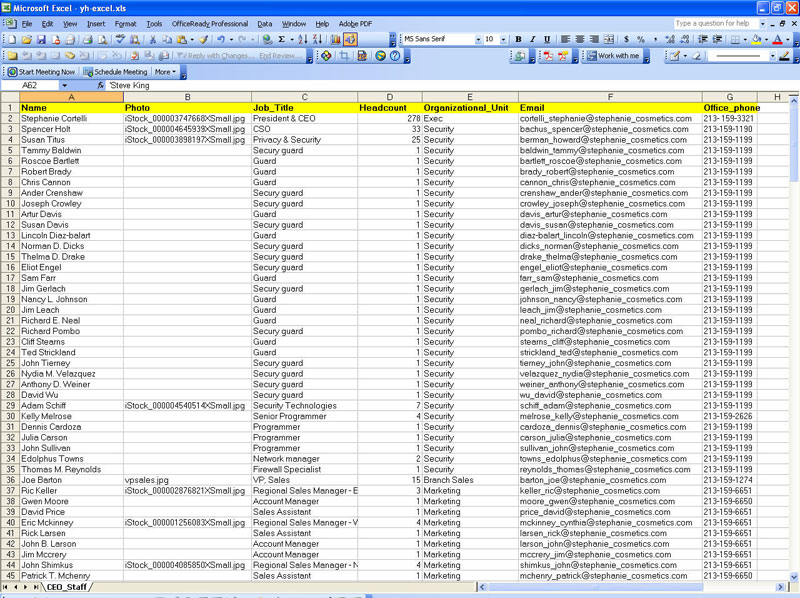The height and width of the screenshot is (598, 800).
Task: Expand the Name Box dropdown
Action: tap(64, 86)
